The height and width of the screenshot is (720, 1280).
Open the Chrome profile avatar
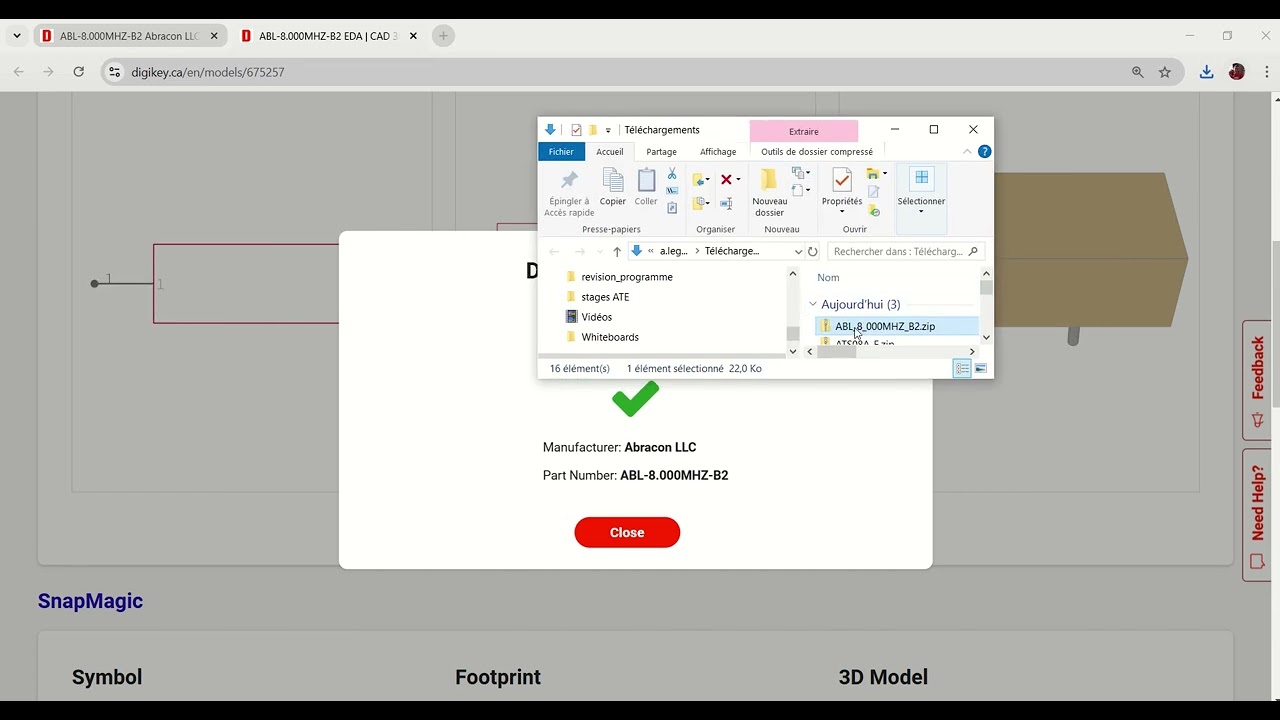(x=1237, y=72)
